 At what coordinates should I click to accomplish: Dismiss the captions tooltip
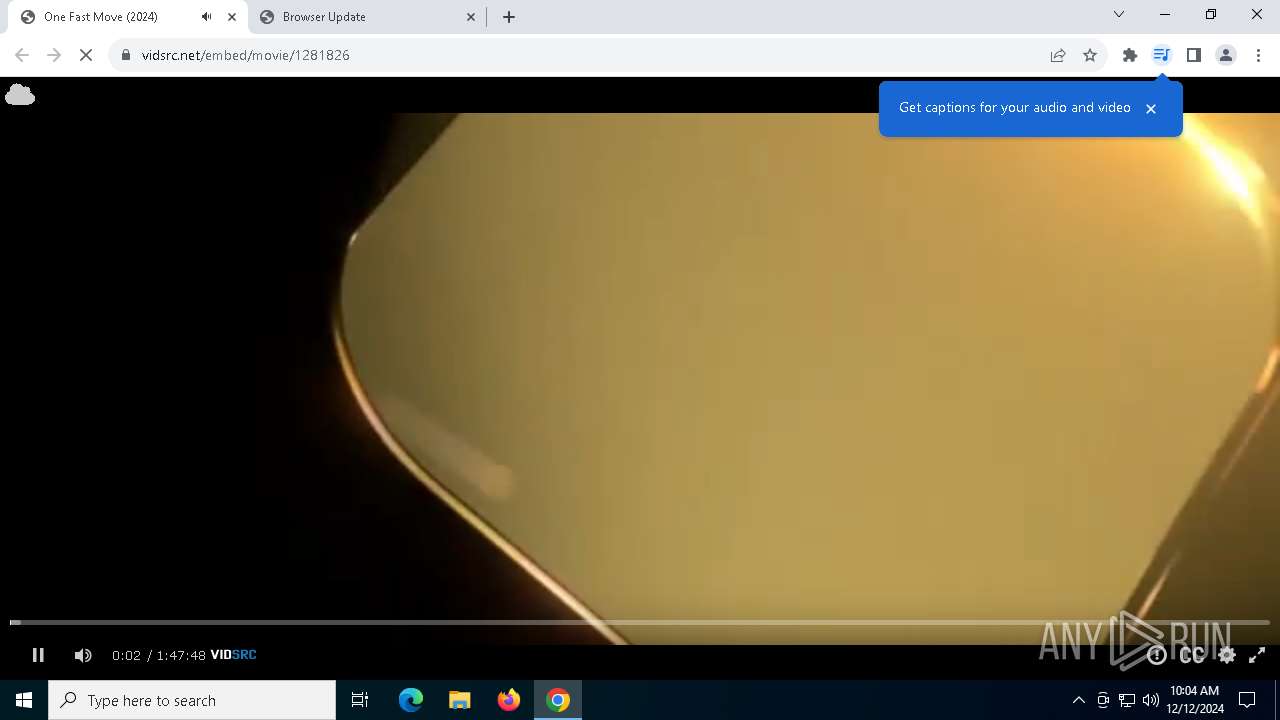point(1151,108)
